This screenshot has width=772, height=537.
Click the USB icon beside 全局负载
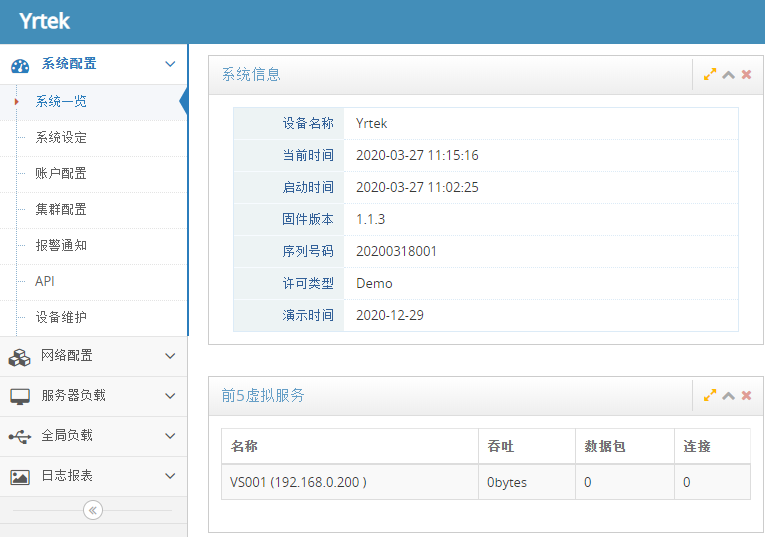pos(20,436)
